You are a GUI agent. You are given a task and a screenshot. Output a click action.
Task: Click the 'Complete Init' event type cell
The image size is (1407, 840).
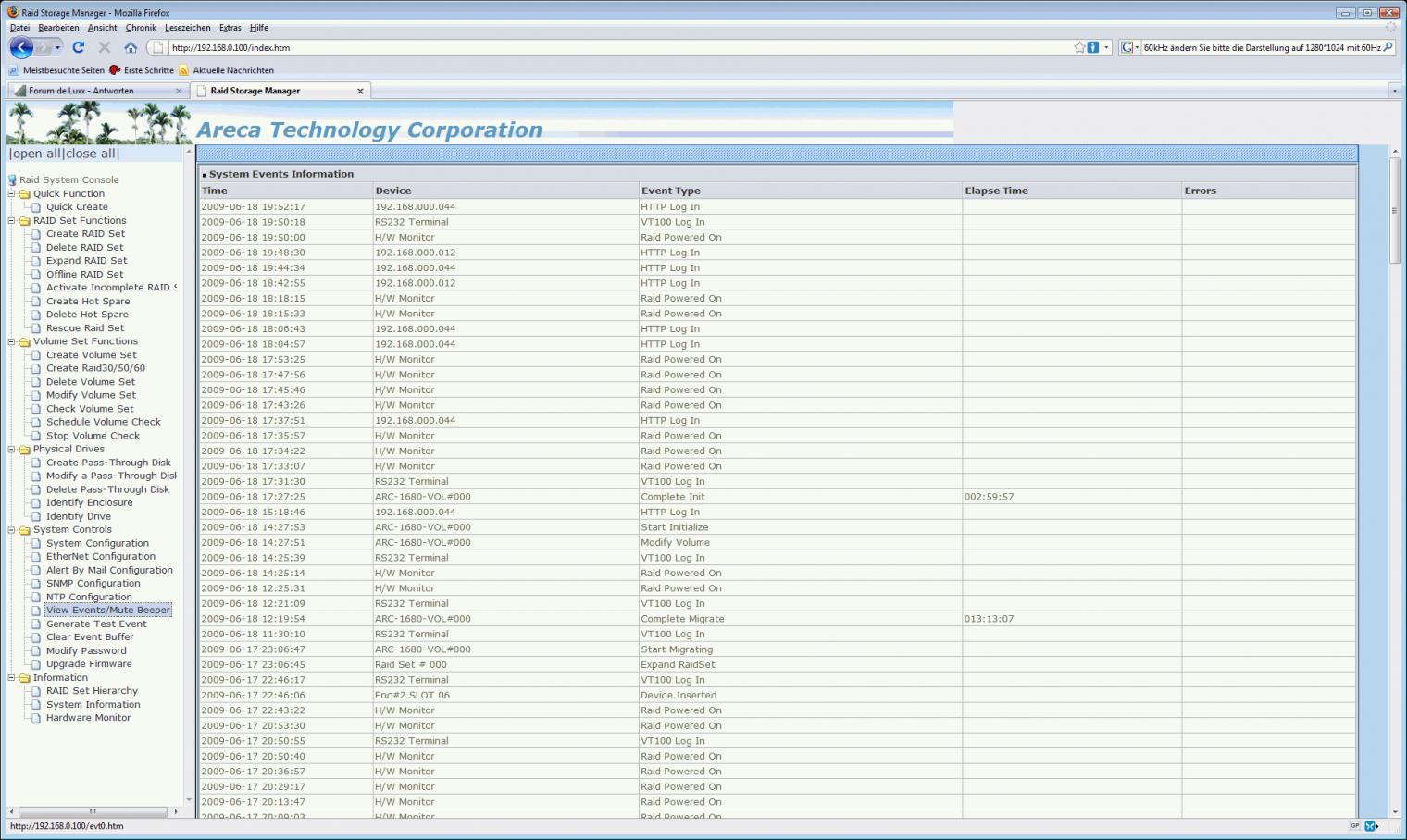click(801, 497)
